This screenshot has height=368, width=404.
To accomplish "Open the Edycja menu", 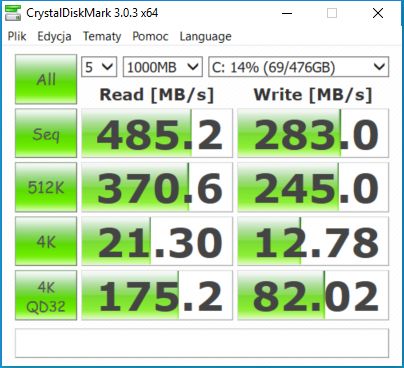I will [54, 36].
